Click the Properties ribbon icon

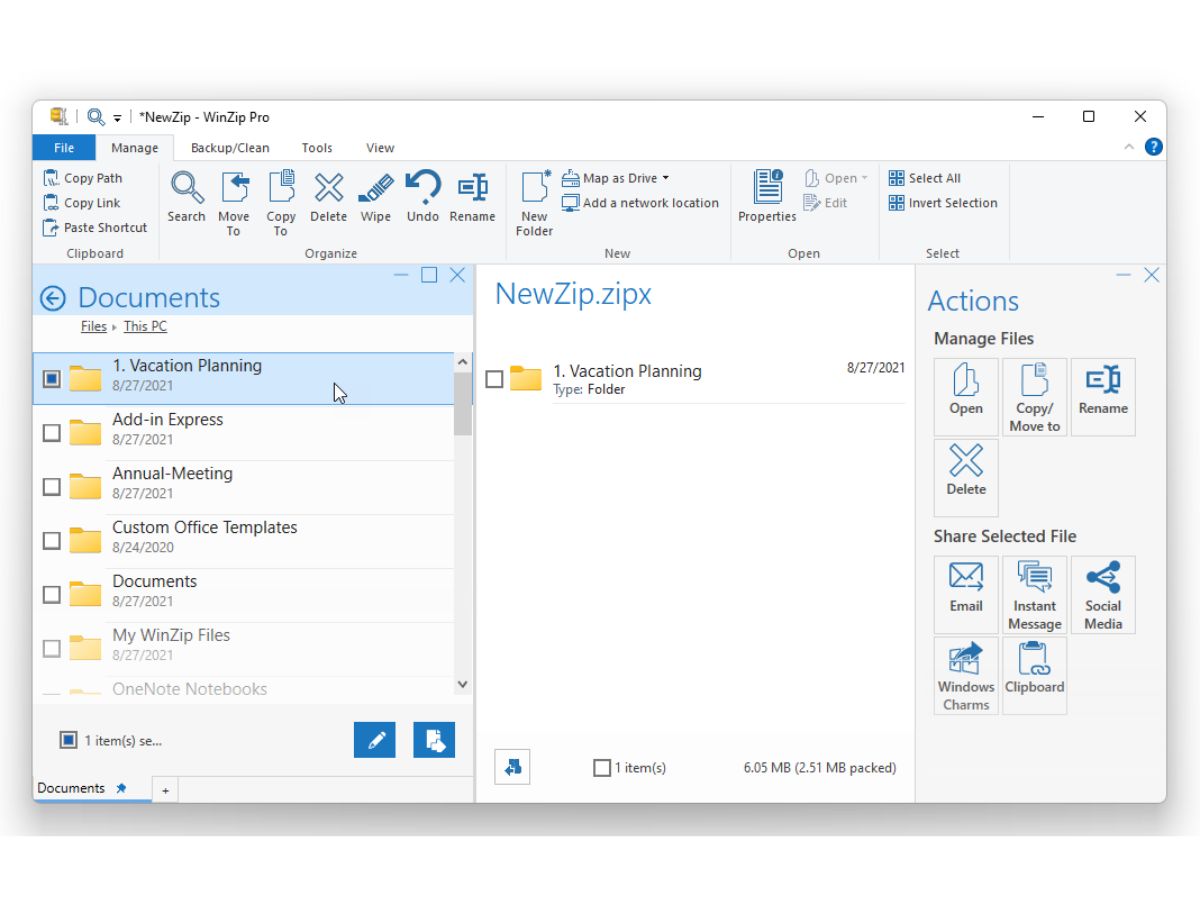coord(767,197)
